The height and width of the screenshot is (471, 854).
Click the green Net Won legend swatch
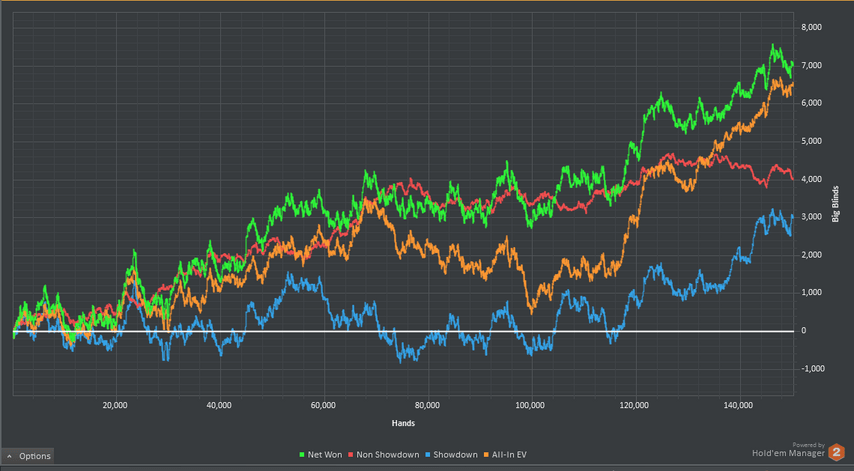(x=302, y=455)
